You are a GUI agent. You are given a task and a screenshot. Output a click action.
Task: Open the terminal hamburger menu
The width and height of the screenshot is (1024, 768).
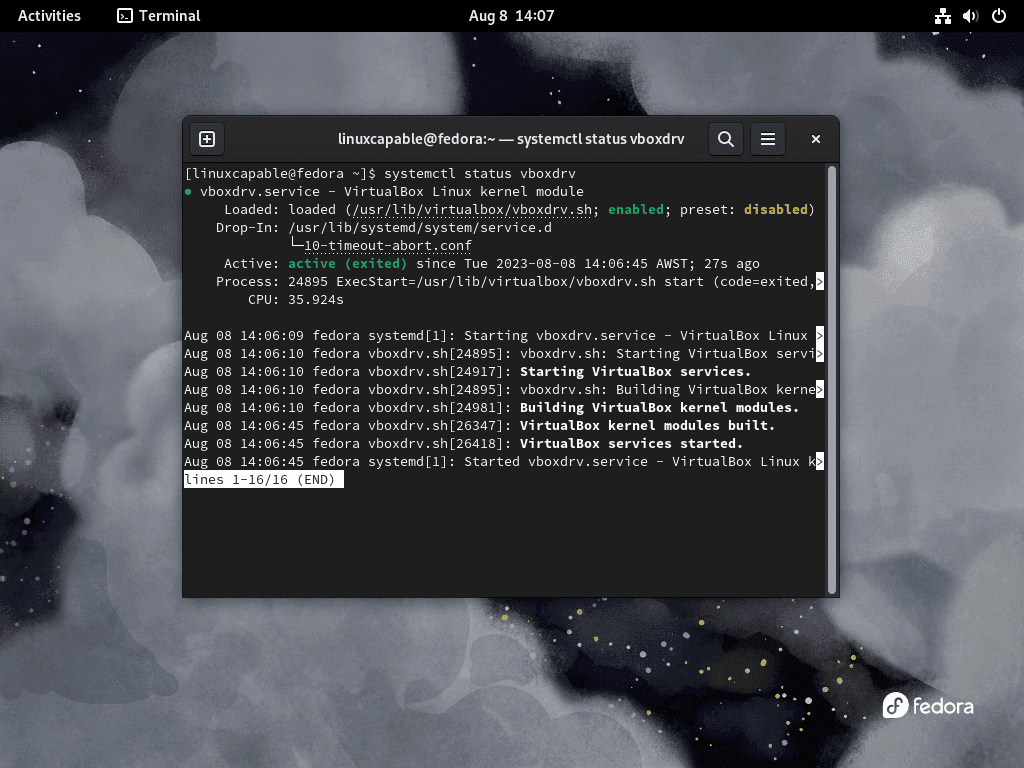(x=768, y=139)
